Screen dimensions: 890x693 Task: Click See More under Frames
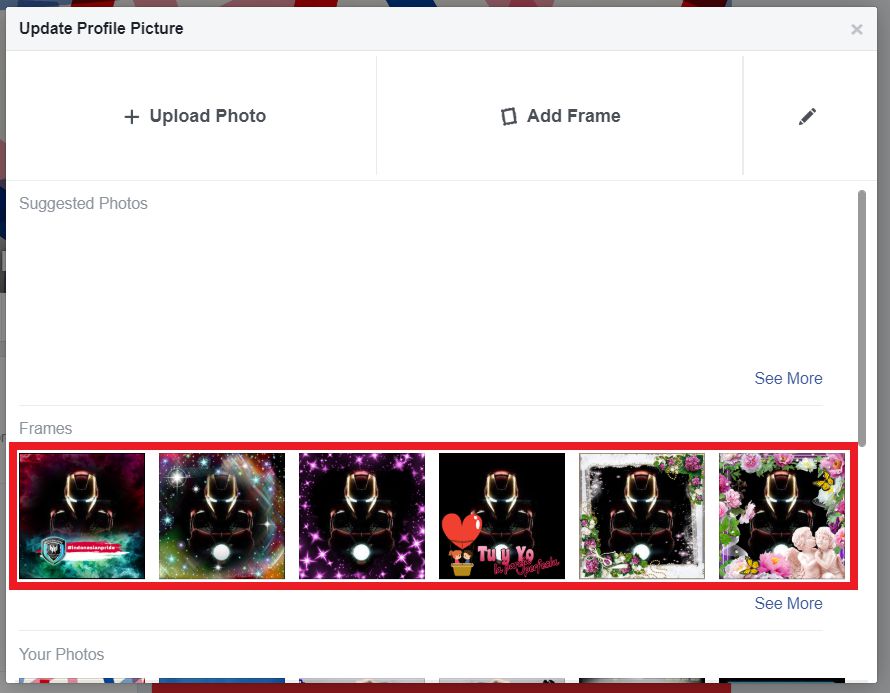point(788,603)
